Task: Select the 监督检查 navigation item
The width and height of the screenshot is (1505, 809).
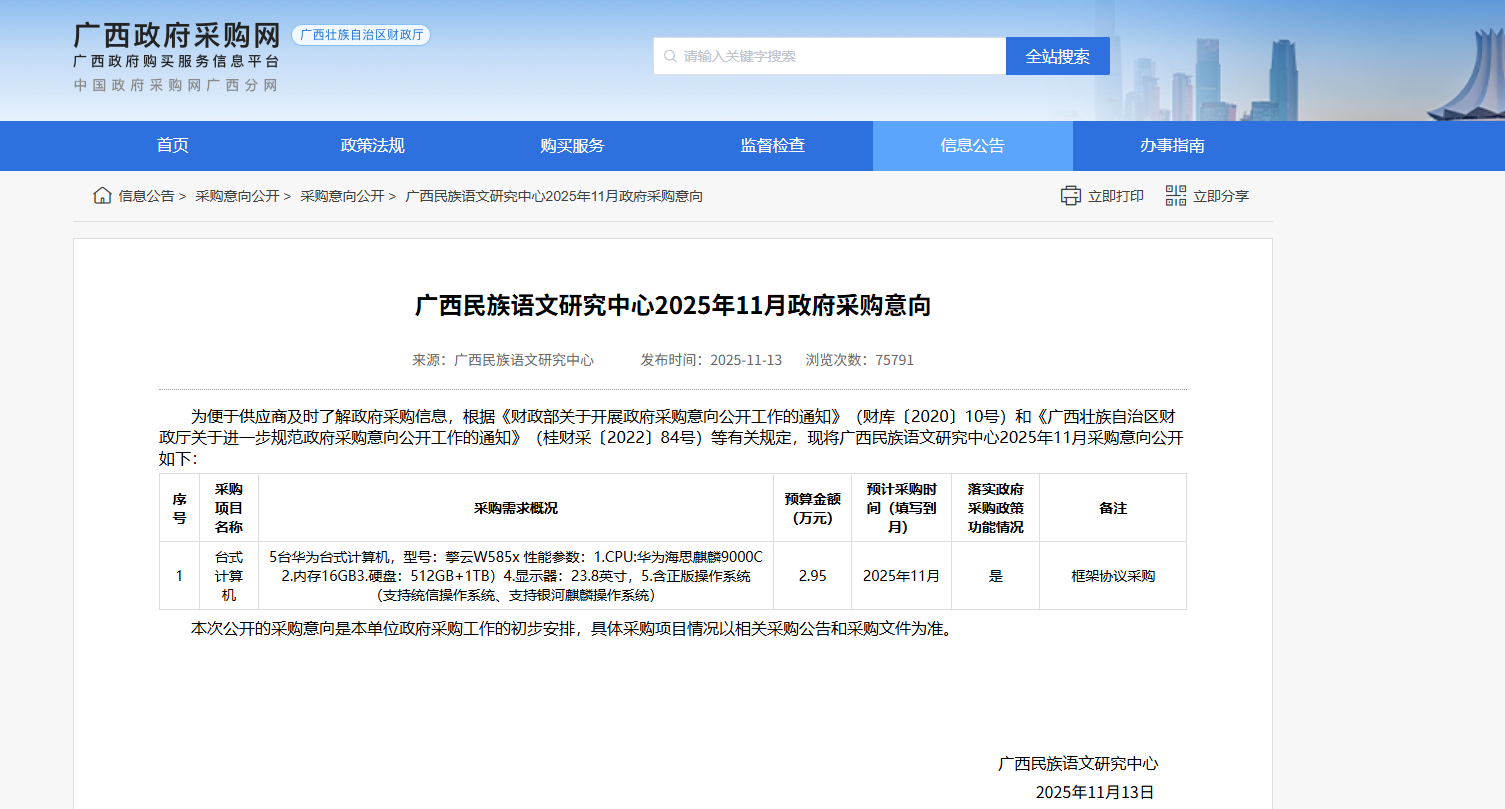Action: 773,146
